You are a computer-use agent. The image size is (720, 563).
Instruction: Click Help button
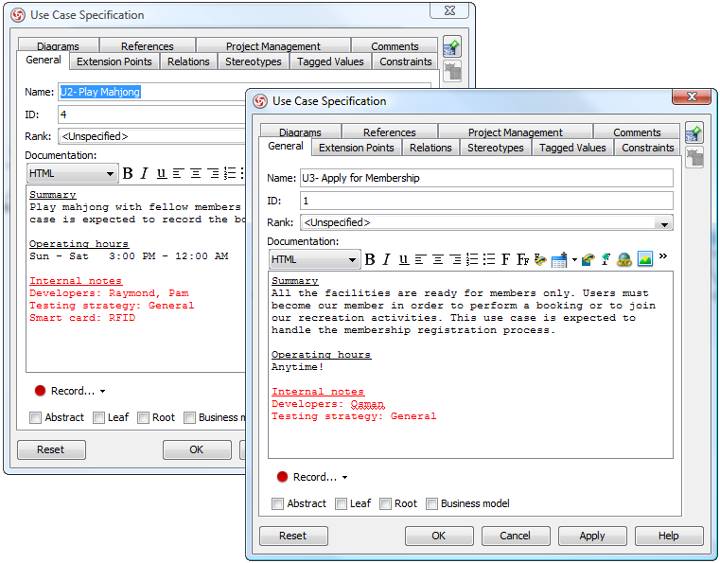coord(669,536)
